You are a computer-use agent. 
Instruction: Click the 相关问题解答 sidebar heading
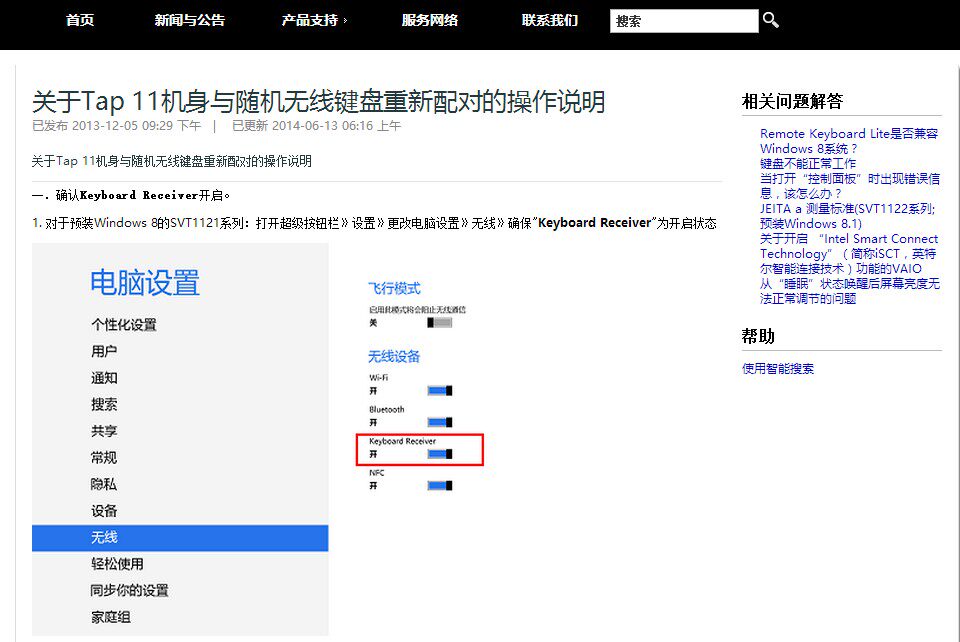coord(792,101)
